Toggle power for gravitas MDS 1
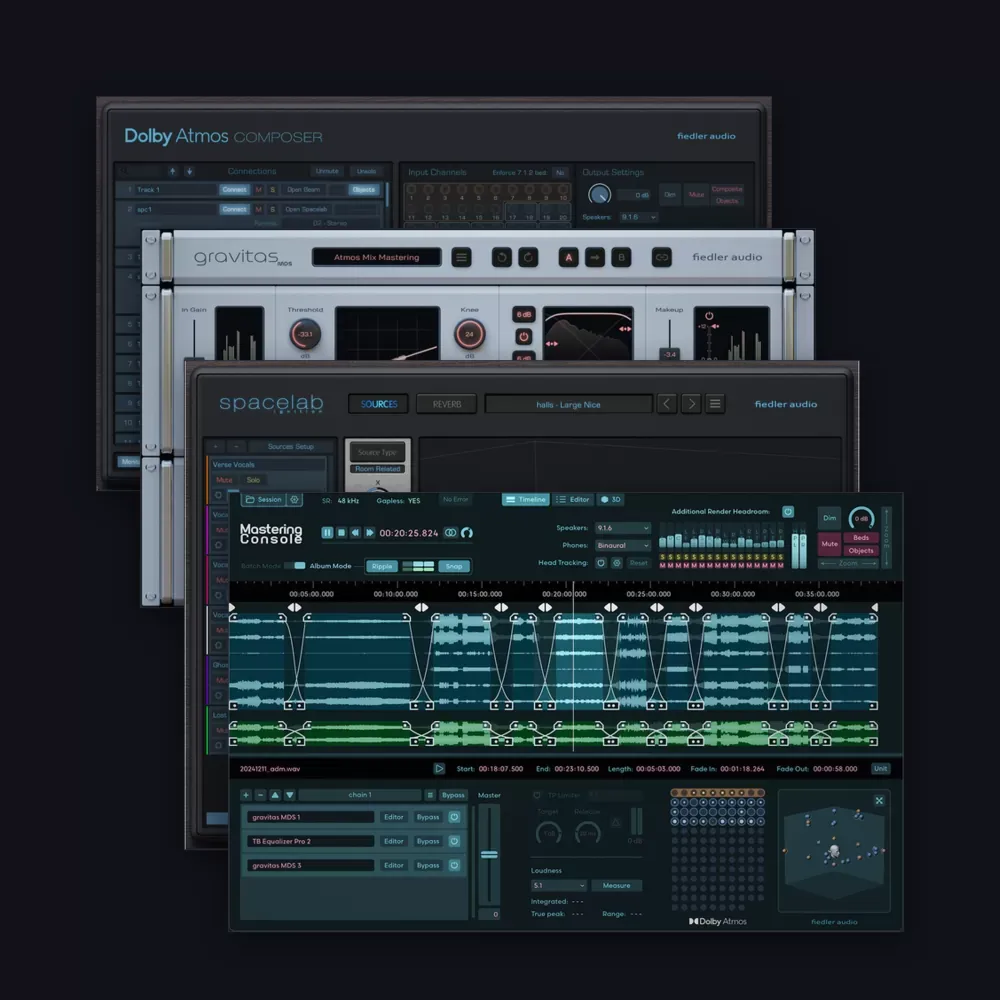The width and height of the screenshot is (1000, 1000). click(455, 817)
